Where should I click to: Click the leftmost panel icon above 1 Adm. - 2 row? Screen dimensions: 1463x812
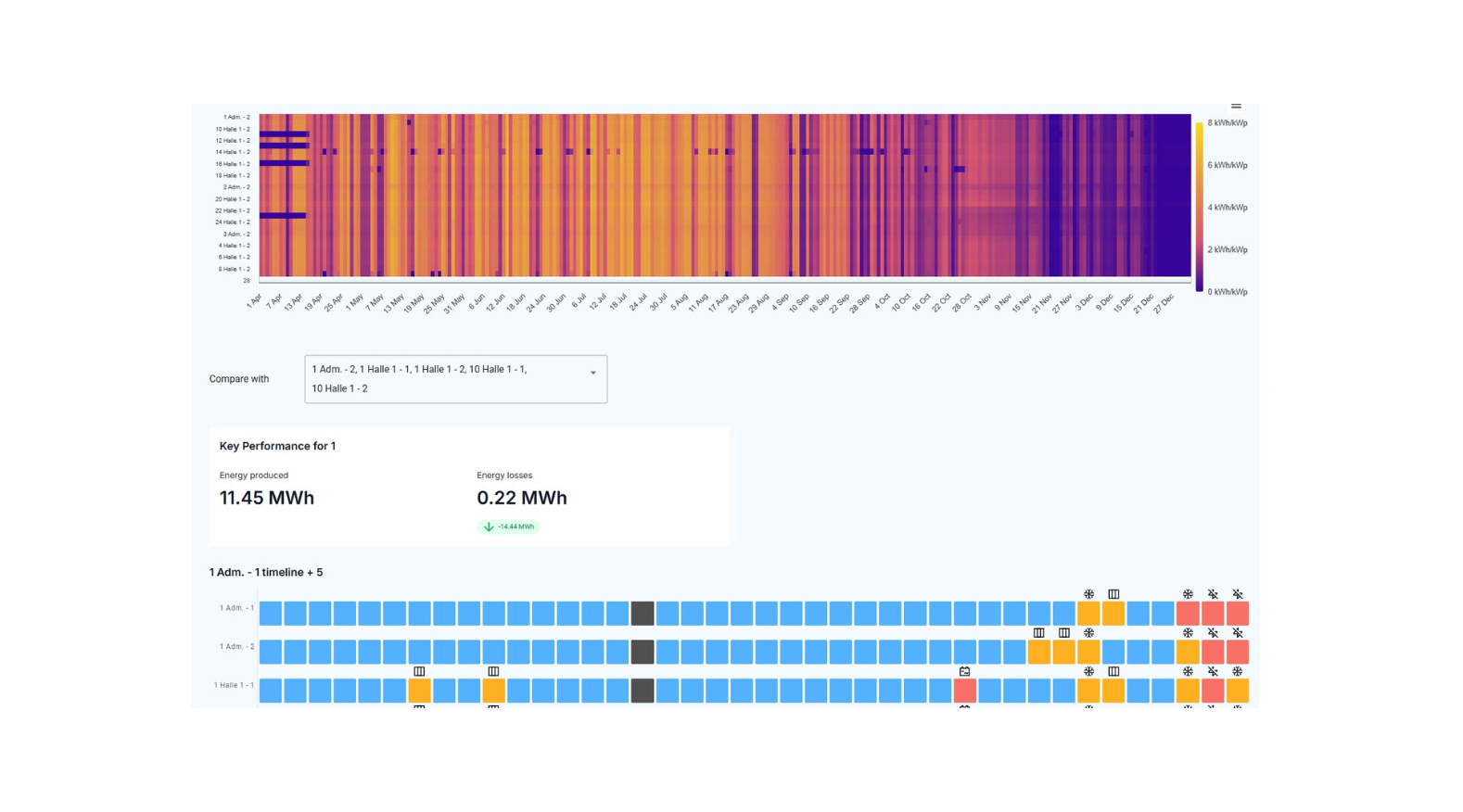coord(1038,633)
